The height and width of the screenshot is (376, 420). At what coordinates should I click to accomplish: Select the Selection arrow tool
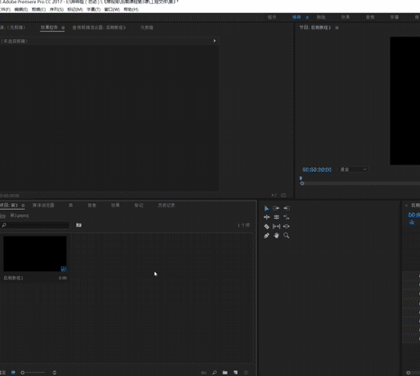[266, 208]
